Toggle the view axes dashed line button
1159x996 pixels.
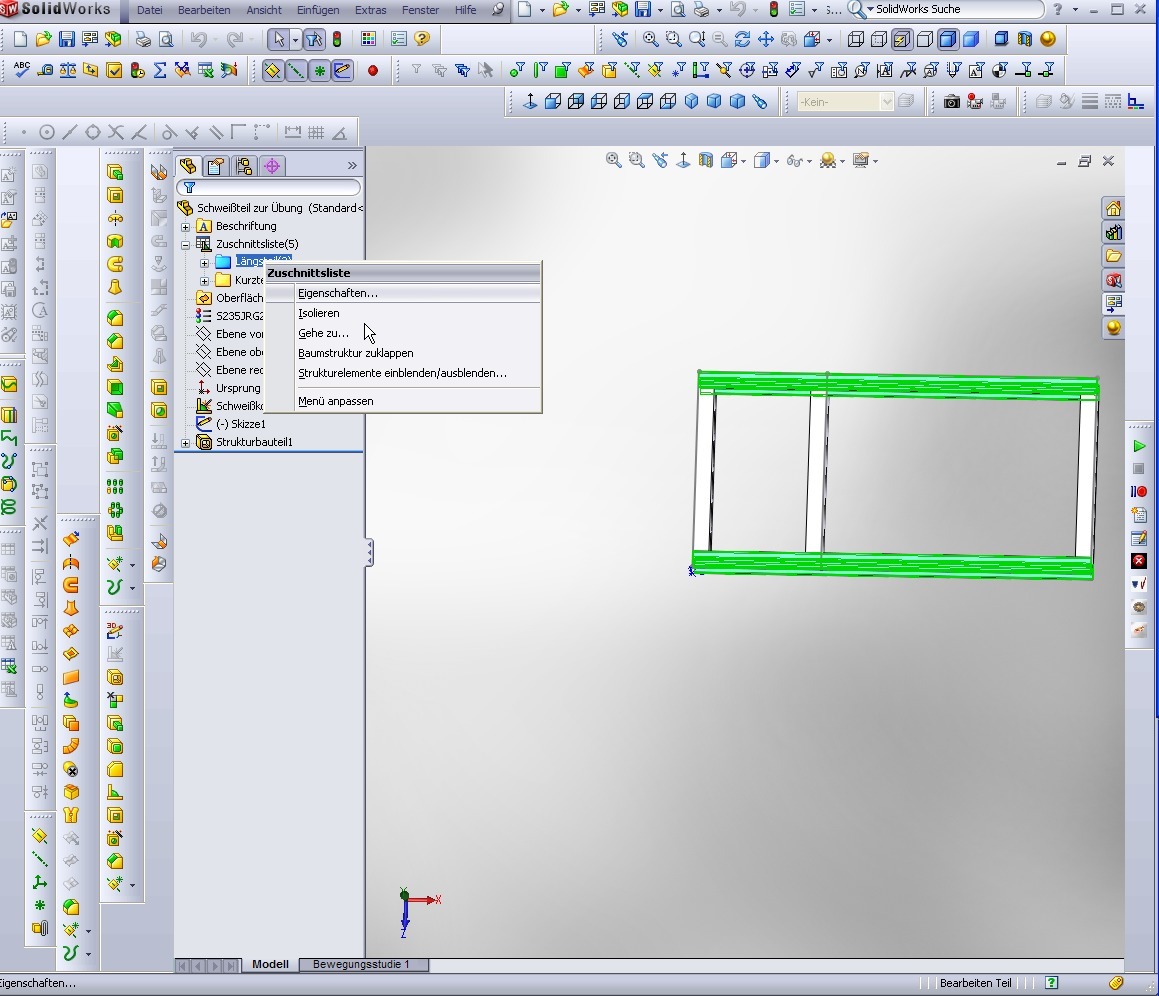click(x=296, y=71)
